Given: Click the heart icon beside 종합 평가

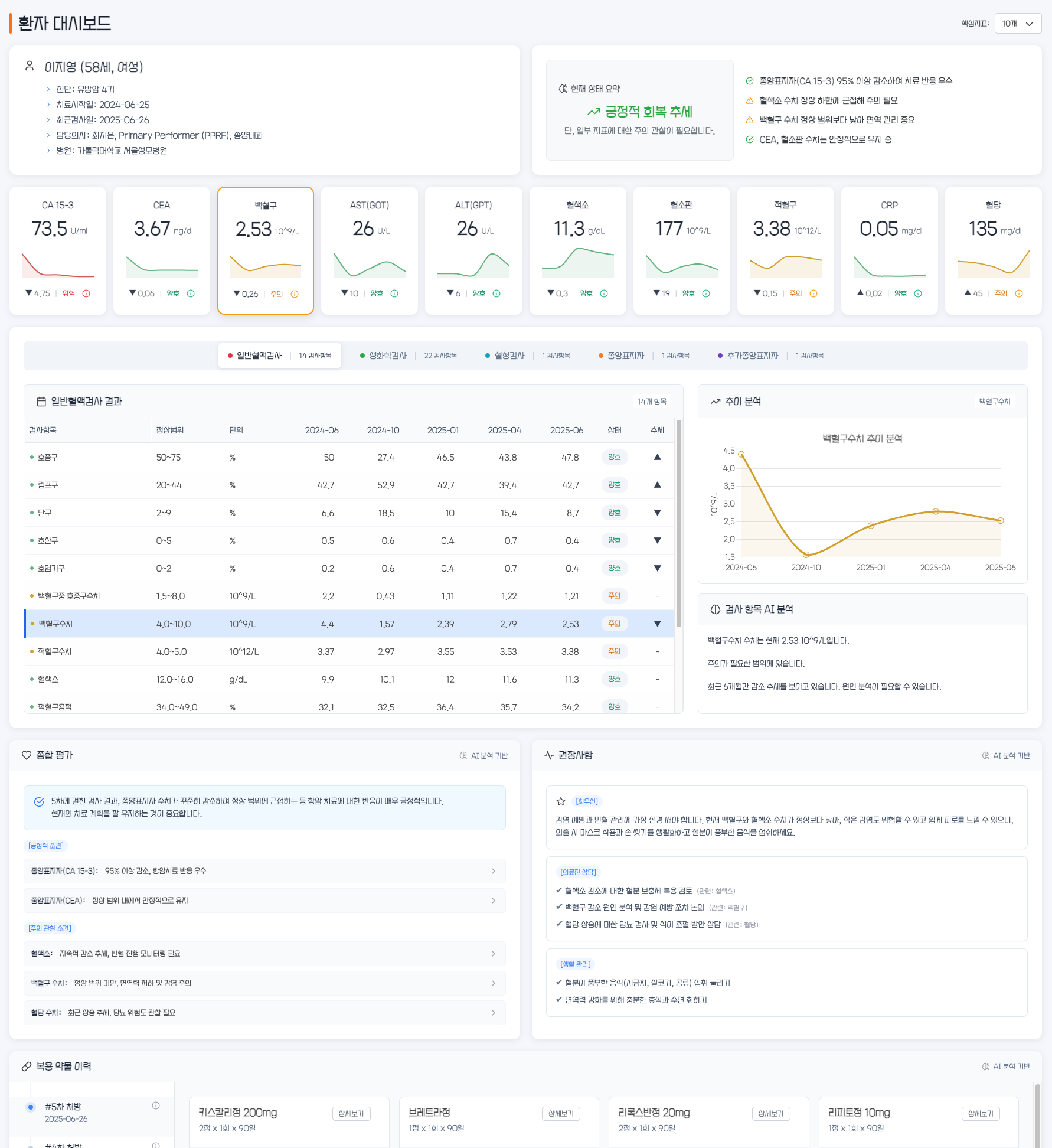Looking at the screenshot, I should (27, 755).
